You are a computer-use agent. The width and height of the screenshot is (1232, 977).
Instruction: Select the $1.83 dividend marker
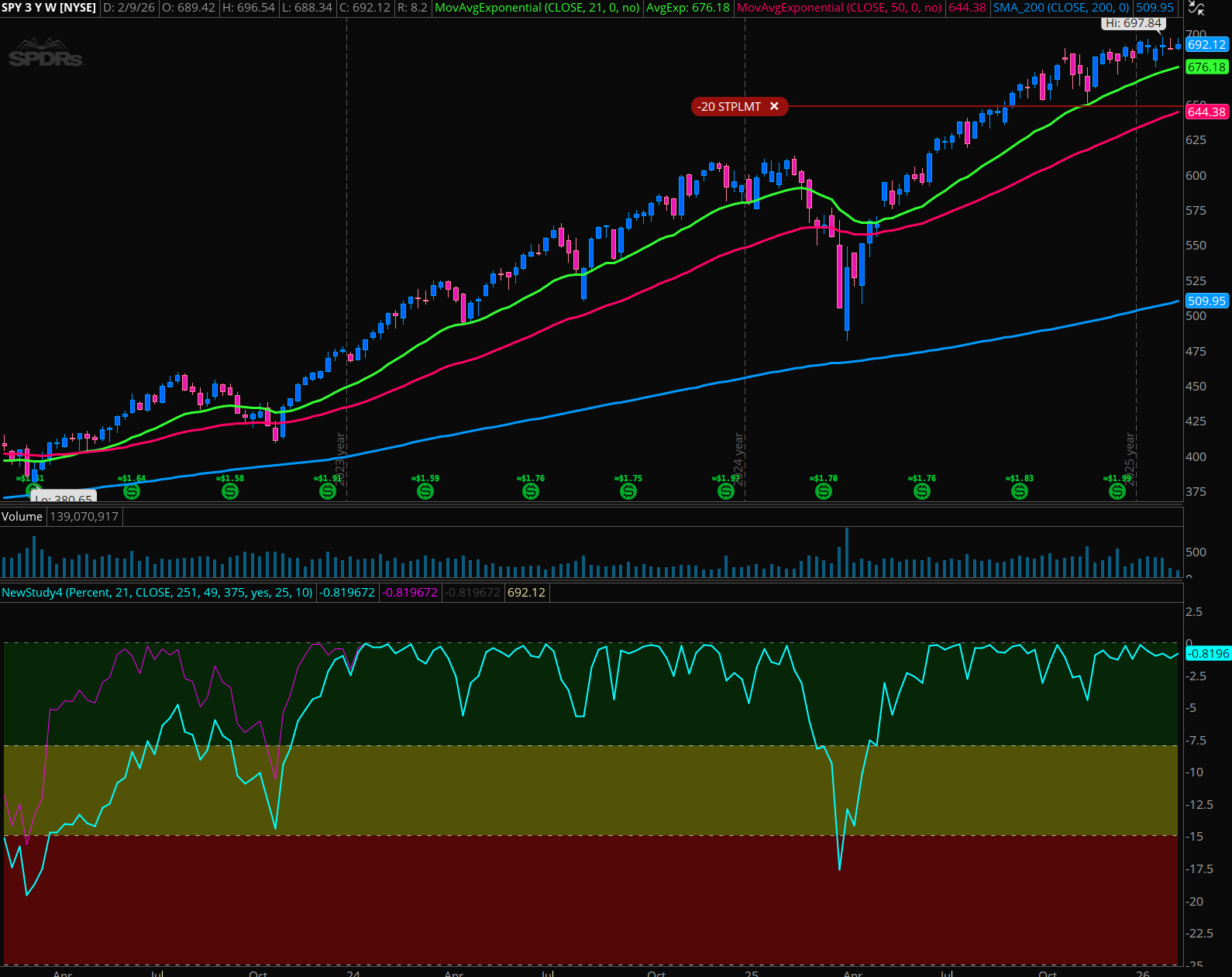click(1020, 491)
